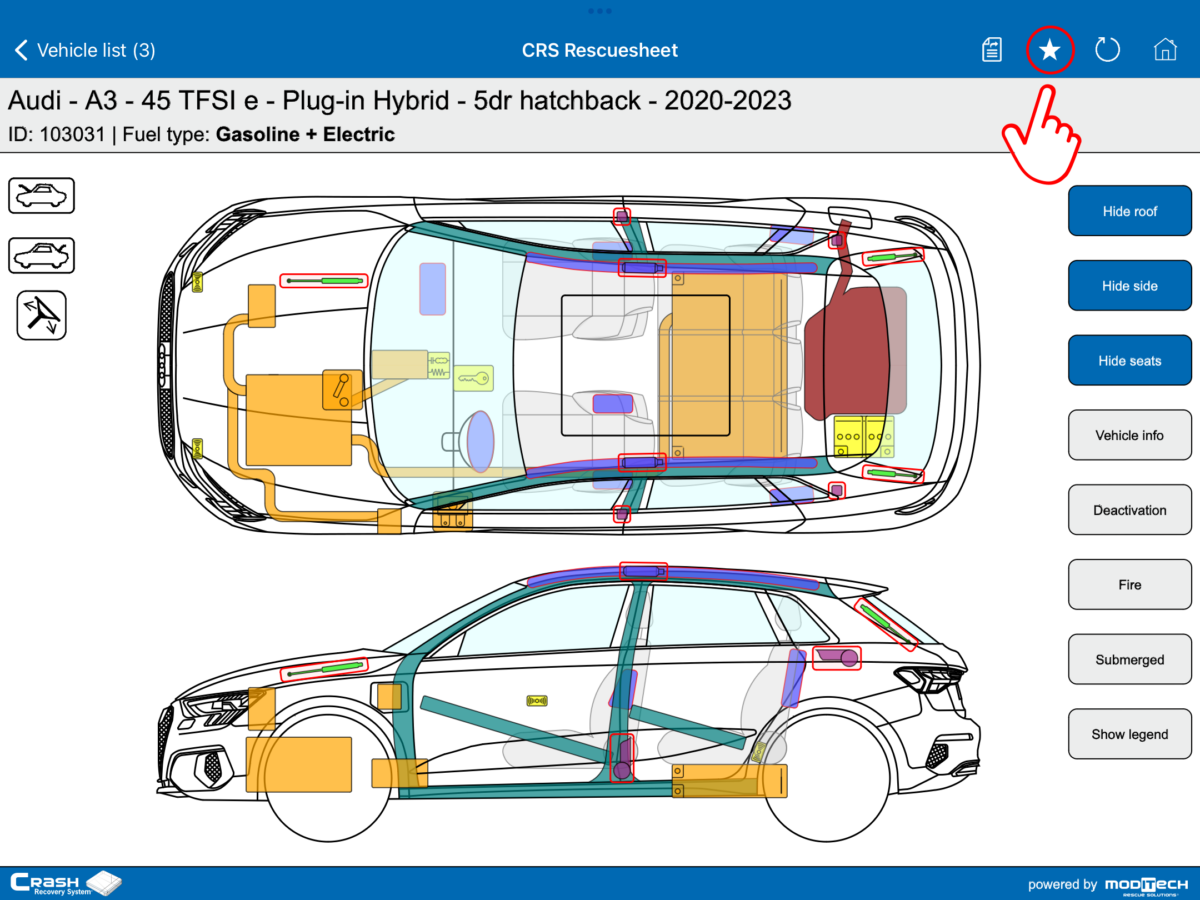Go to the home screen
1200x900 pixels.
pos(1165,49)
